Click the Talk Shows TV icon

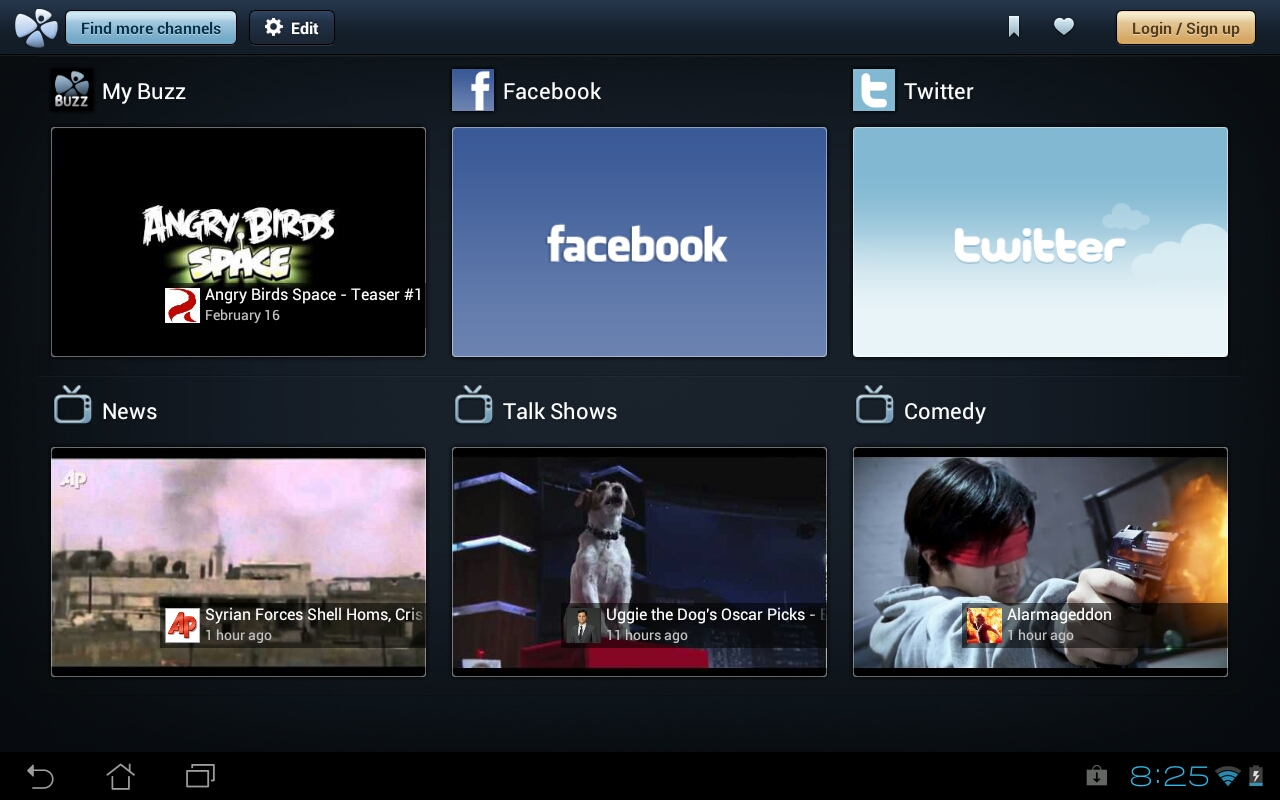(474, 406)
